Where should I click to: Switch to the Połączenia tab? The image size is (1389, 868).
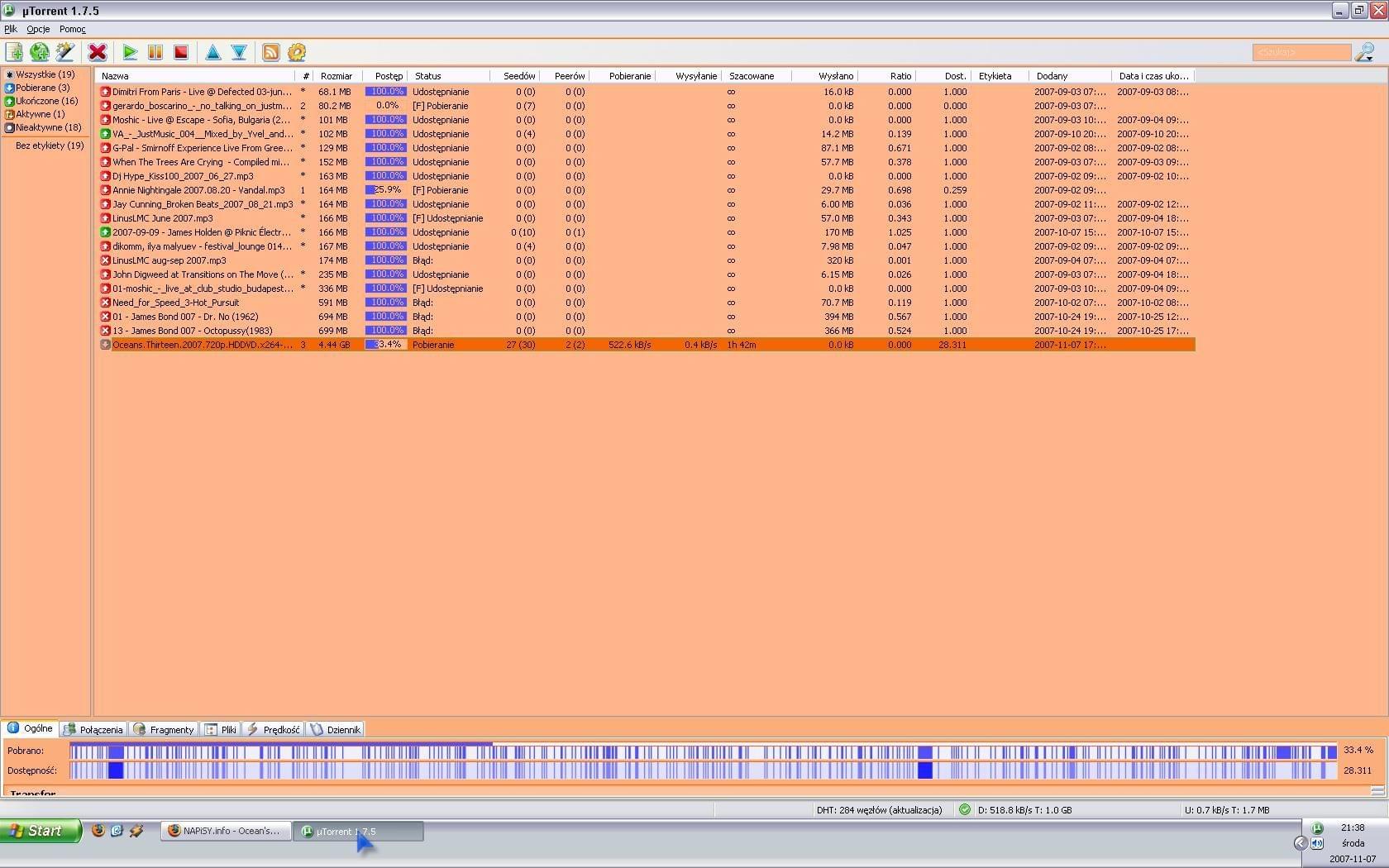[x=93, y=729]
